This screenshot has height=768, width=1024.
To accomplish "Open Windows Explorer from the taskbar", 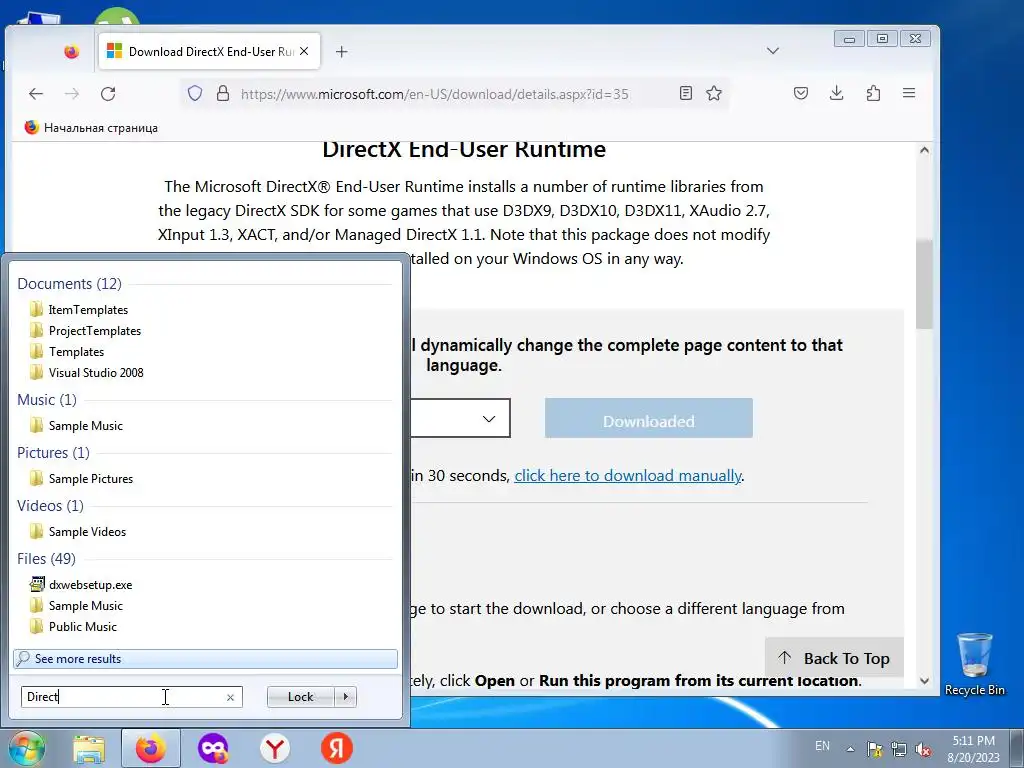I will pos(89,748).
